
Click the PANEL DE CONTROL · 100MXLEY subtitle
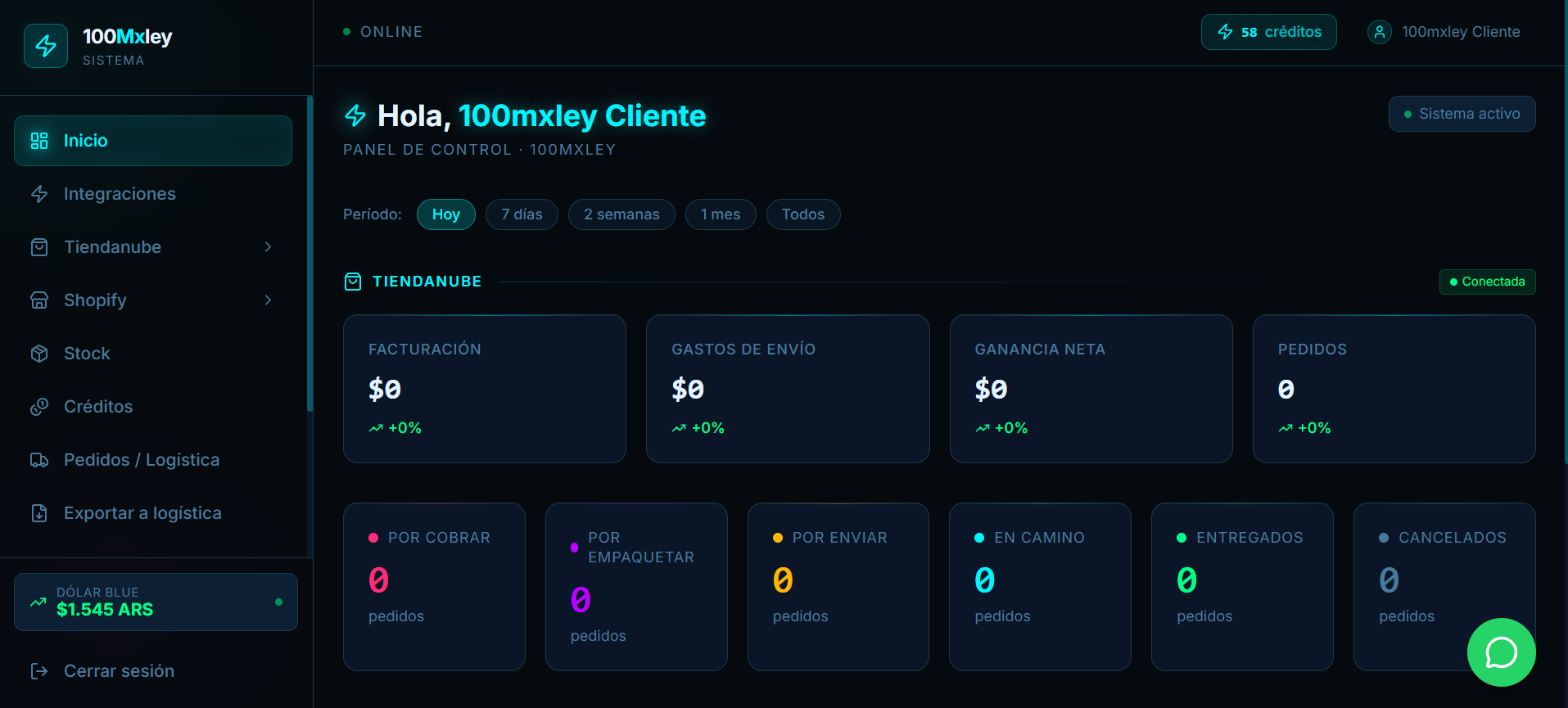(479, 150)
